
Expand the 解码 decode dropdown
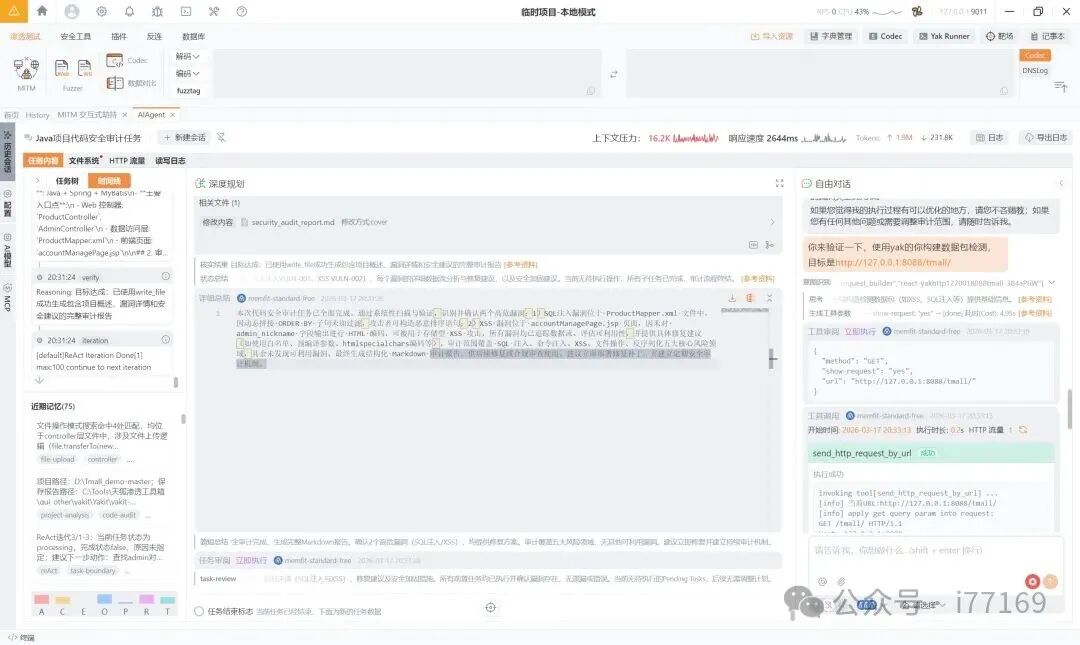186,58
